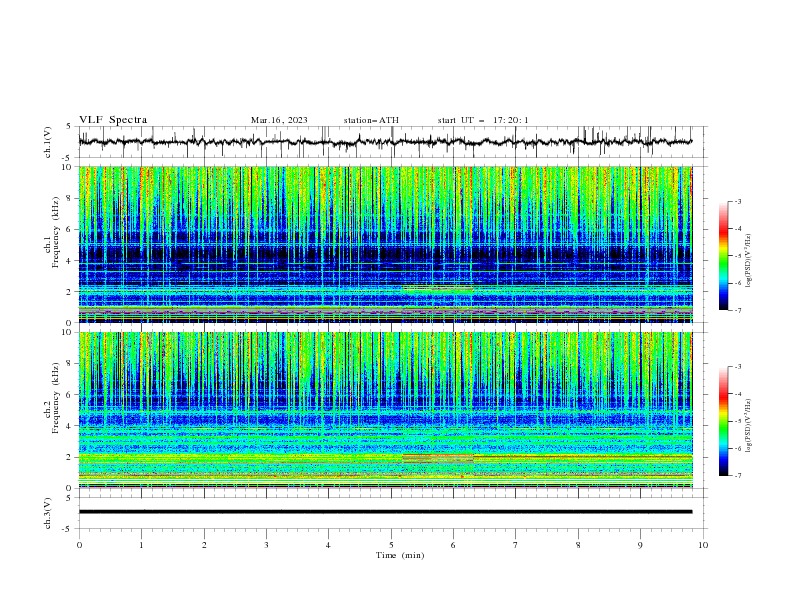
Task: Click the "ch.1(V)" axis label
Action: [48, 142]
